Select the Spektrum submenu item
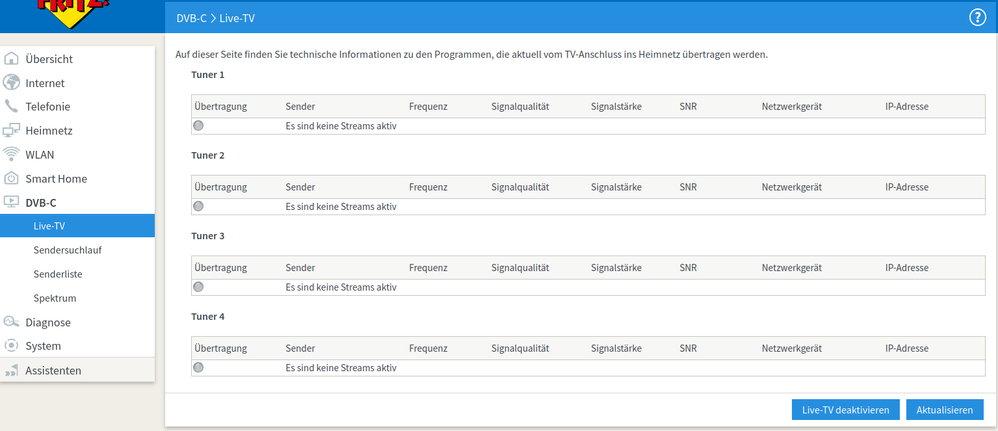998x431 pixels. [55, 298]
